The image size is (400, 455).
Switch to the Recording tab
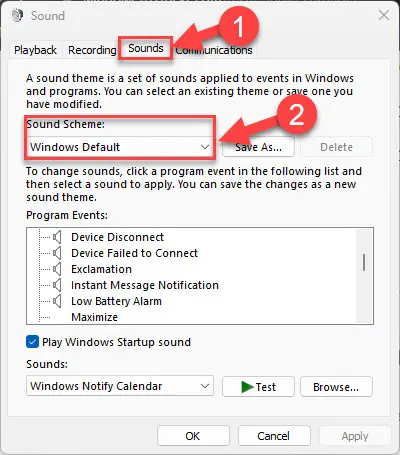[92, 50]
